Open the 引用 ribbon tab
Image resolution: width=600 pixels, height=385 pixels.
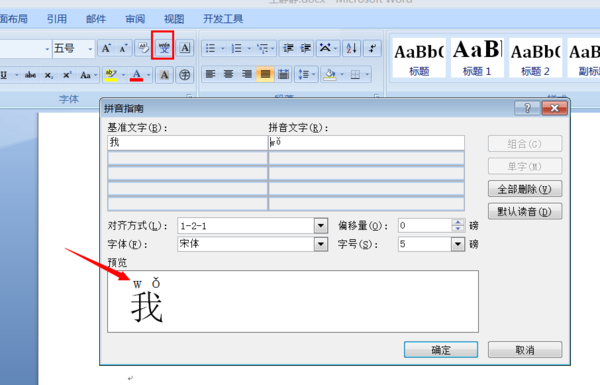point(57,19)
